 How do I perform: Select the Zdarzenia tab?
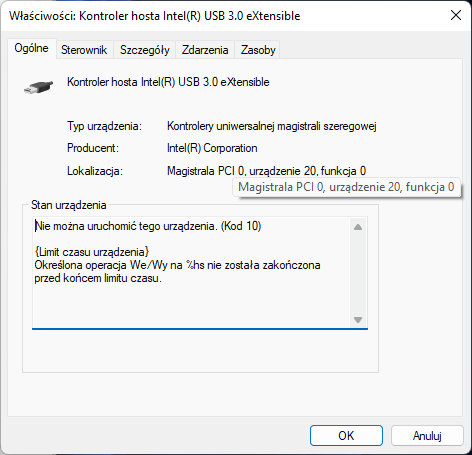(205, 50)
